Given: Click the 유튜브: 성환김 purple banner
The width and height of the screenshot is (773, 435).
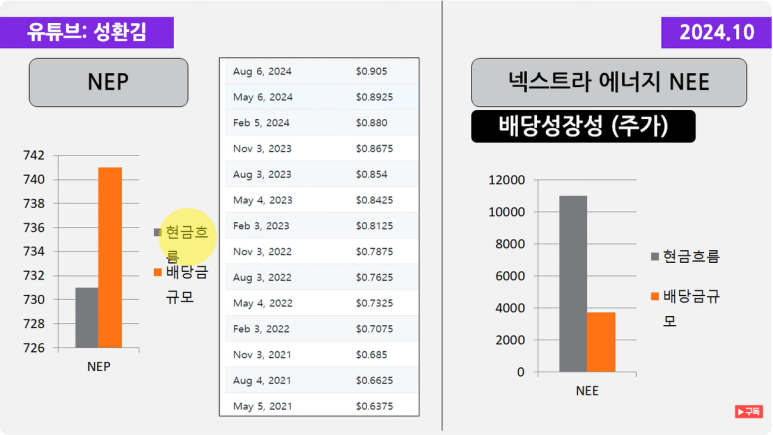Looking at the screenshot, I should [x=87, y=33].
